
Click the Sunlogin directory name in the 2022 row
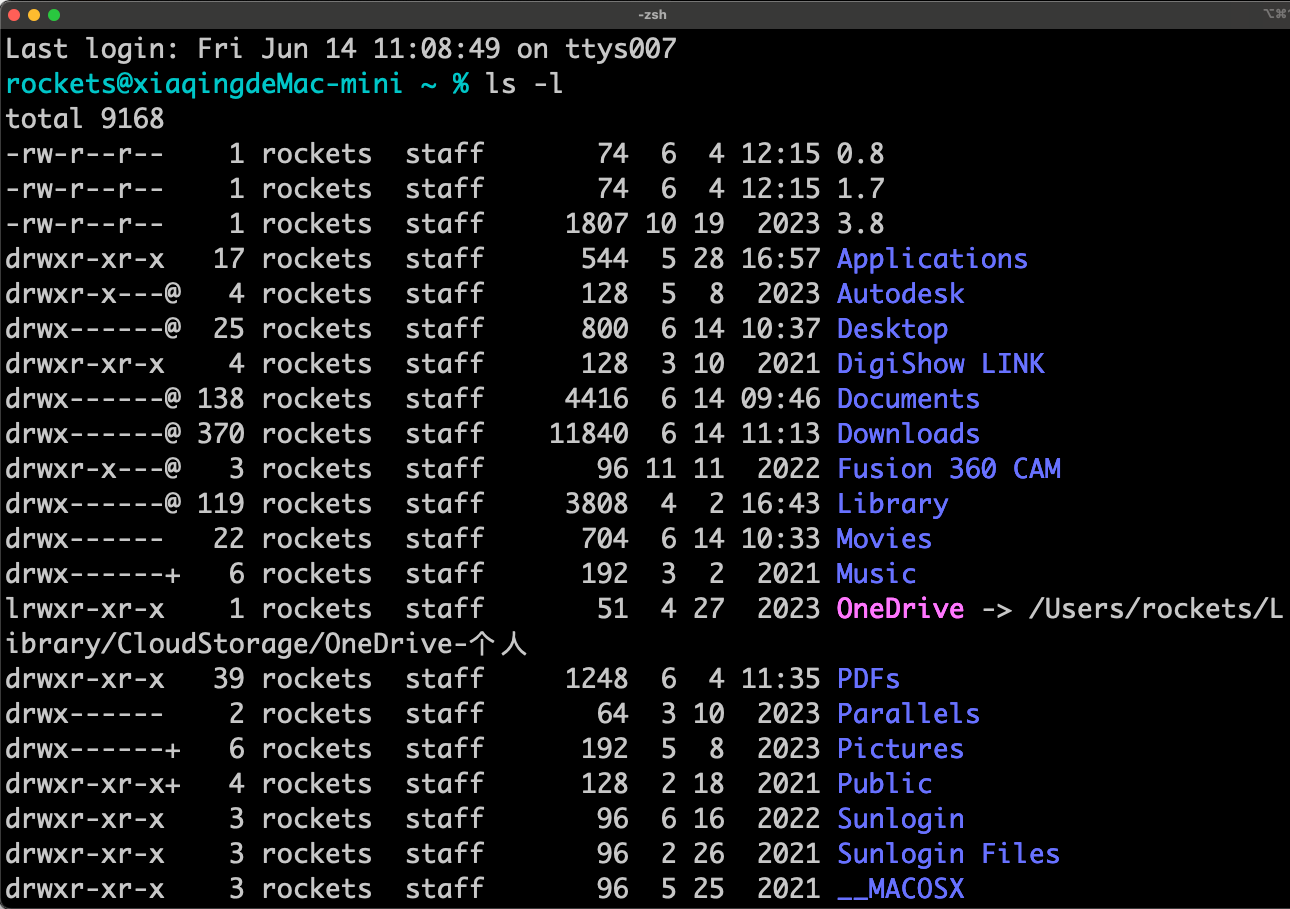click(x=900, y=818)
